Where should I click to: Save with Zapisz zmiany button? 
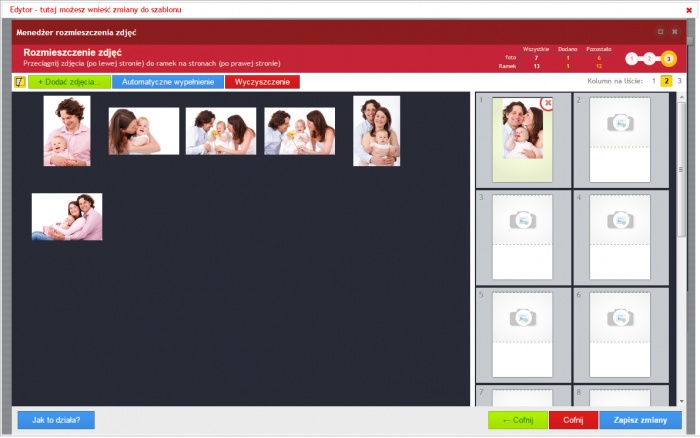pyautogui.click(x=640, y=420)
